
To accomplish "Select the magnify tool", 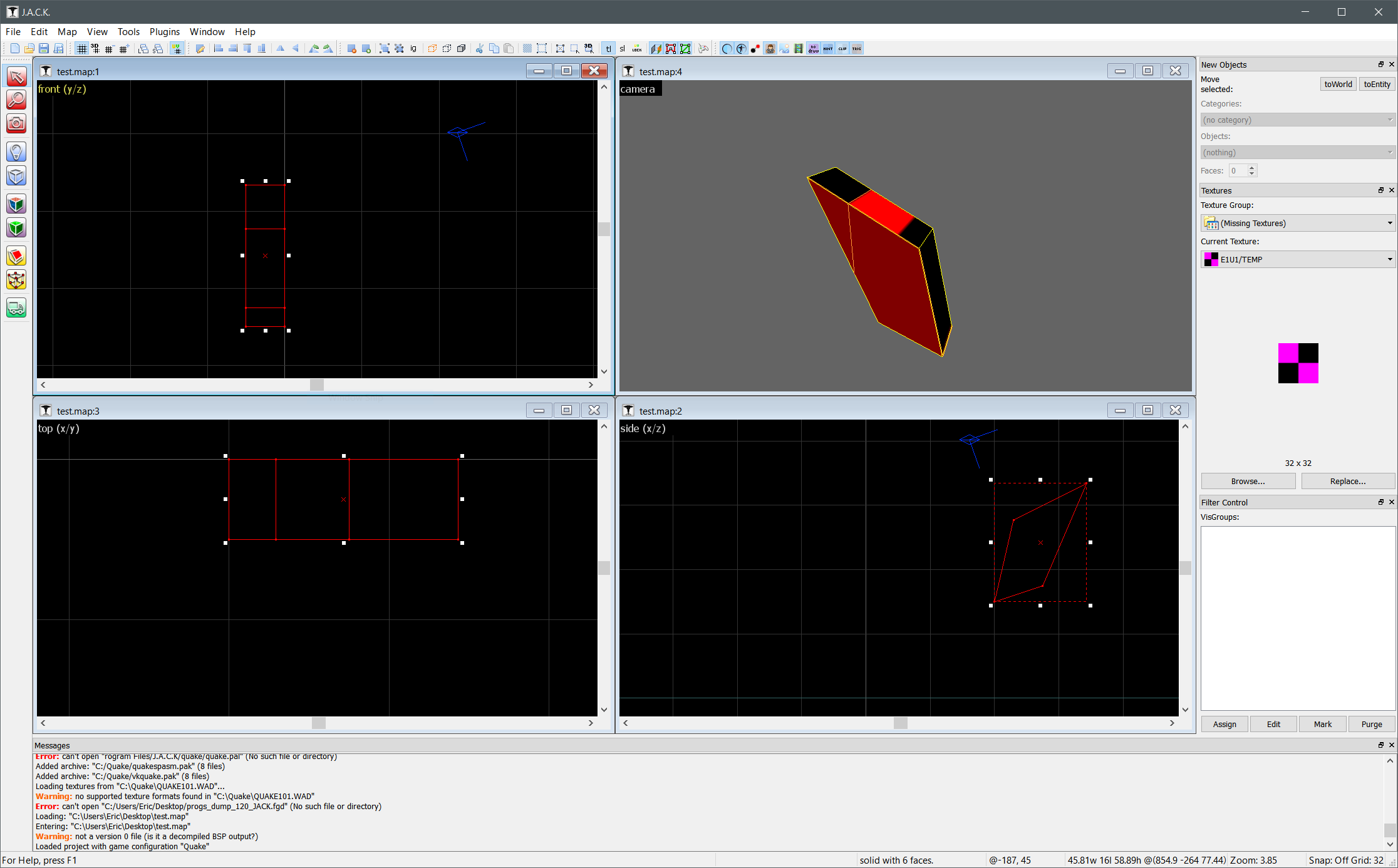I will [x=16, y=99].
